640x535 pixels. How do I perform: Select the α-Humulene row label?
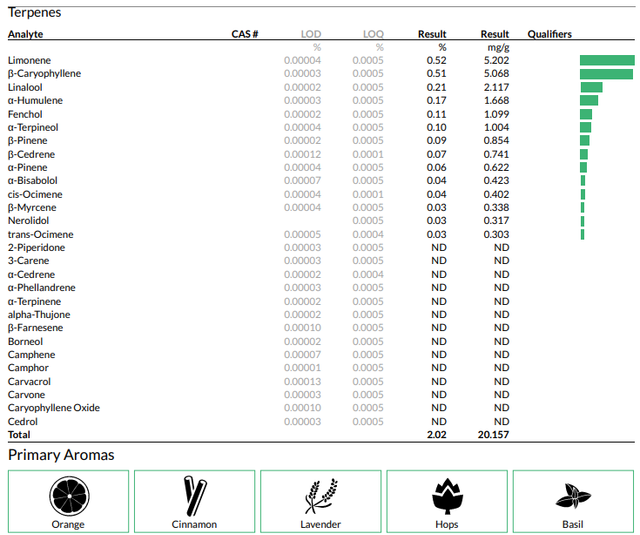tap(35, 100)
